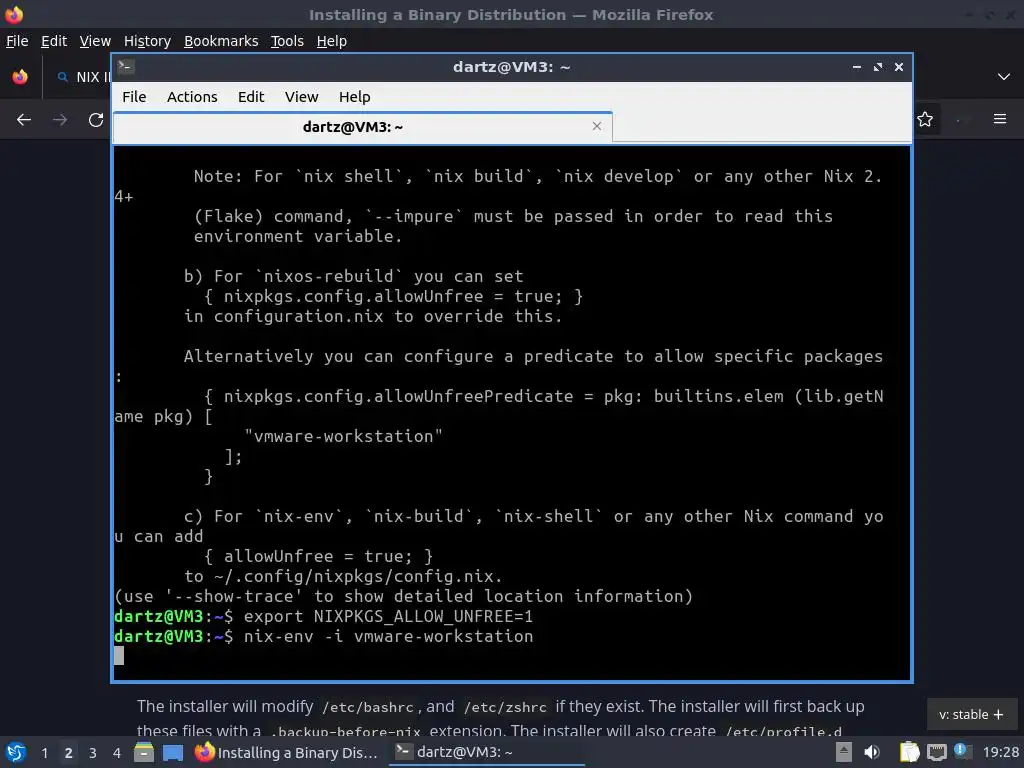Open Firefox History menu
The height and width of the screenshot is (768, 1024).
[x=147, y=40]
